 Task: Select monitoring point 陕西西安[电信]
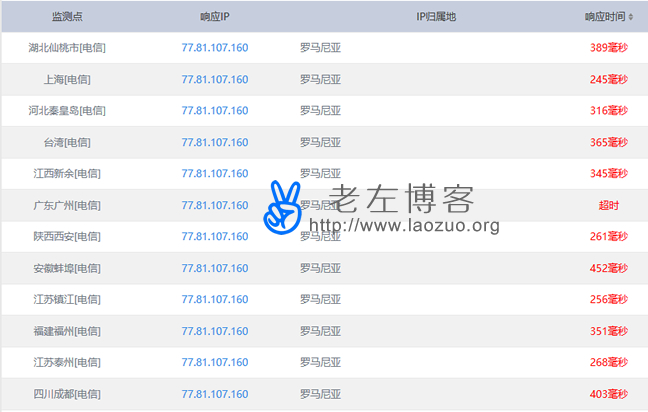click(x=67, y=236)
